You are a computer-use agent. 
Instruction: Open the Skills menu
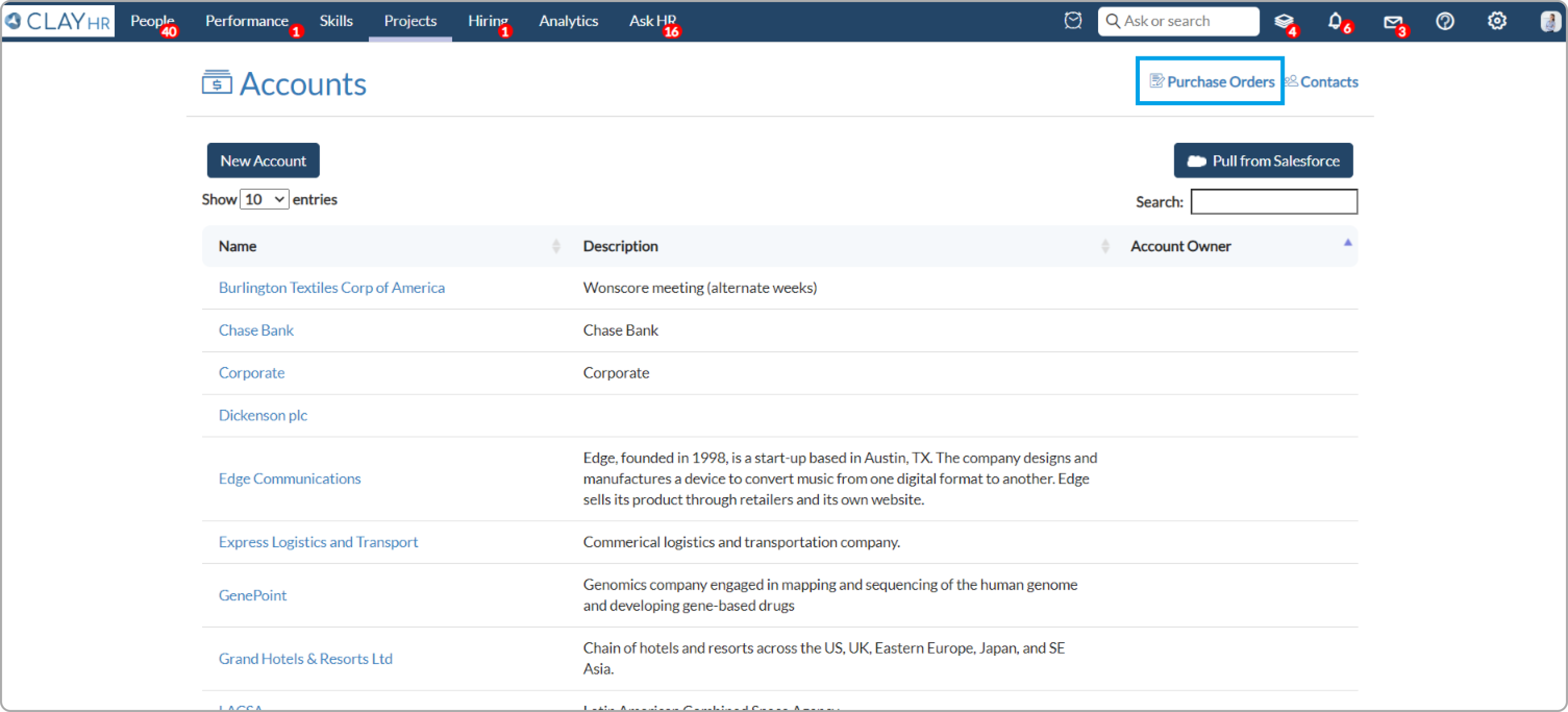point(336,21)
